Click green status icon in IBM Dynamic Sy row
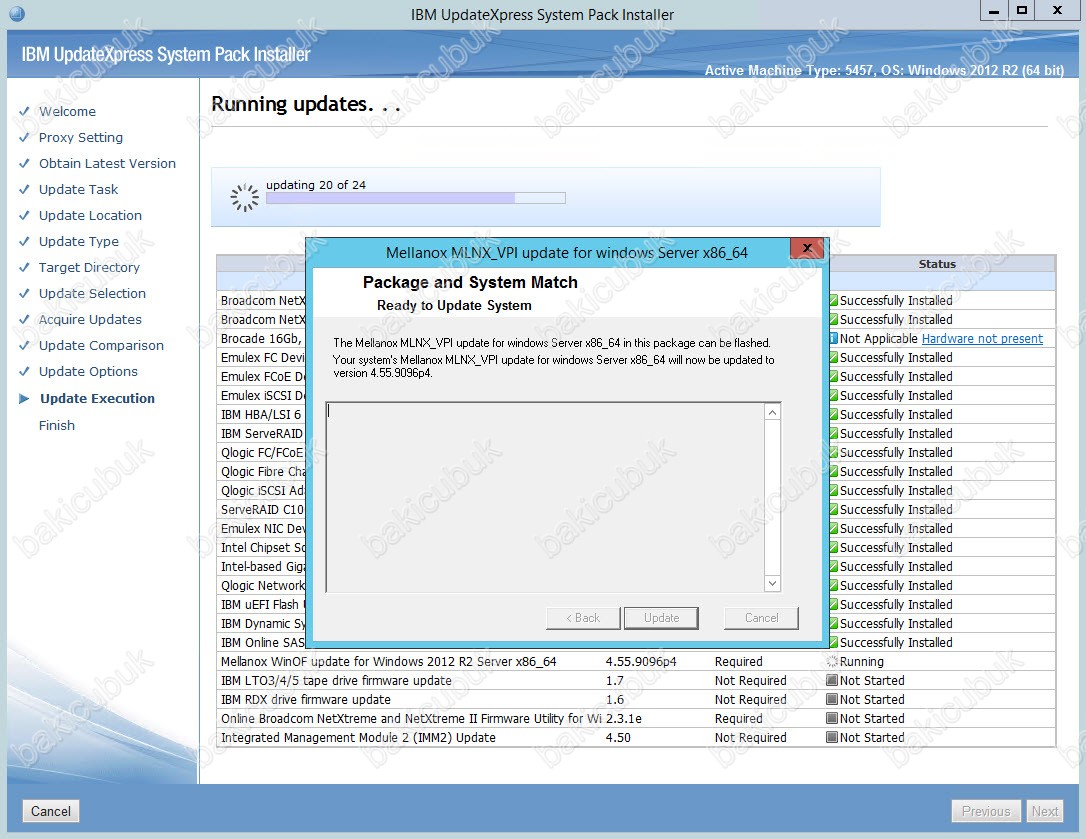 [833, 624]
